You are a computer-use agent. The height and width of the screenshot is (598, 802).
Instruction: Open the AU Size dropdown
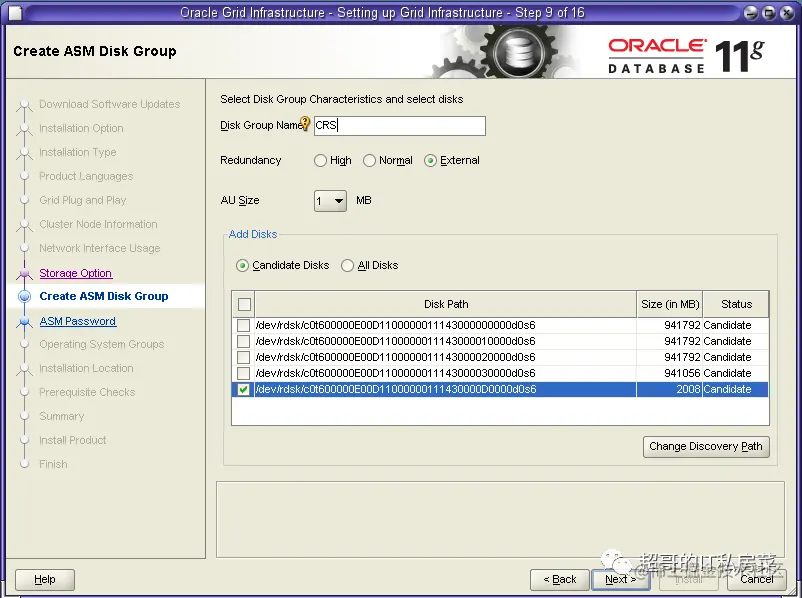point(330,201)
